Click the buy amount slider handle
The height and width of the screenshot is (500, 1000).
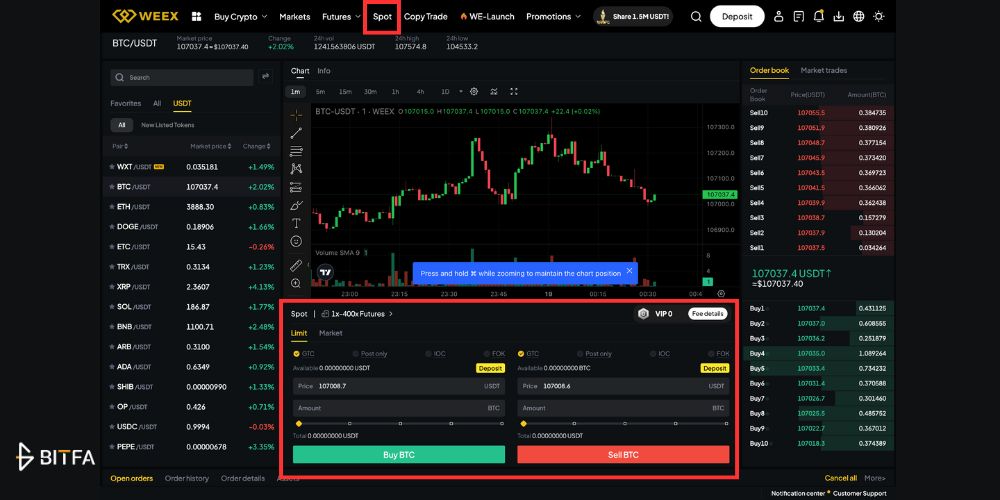pos(298,423)
